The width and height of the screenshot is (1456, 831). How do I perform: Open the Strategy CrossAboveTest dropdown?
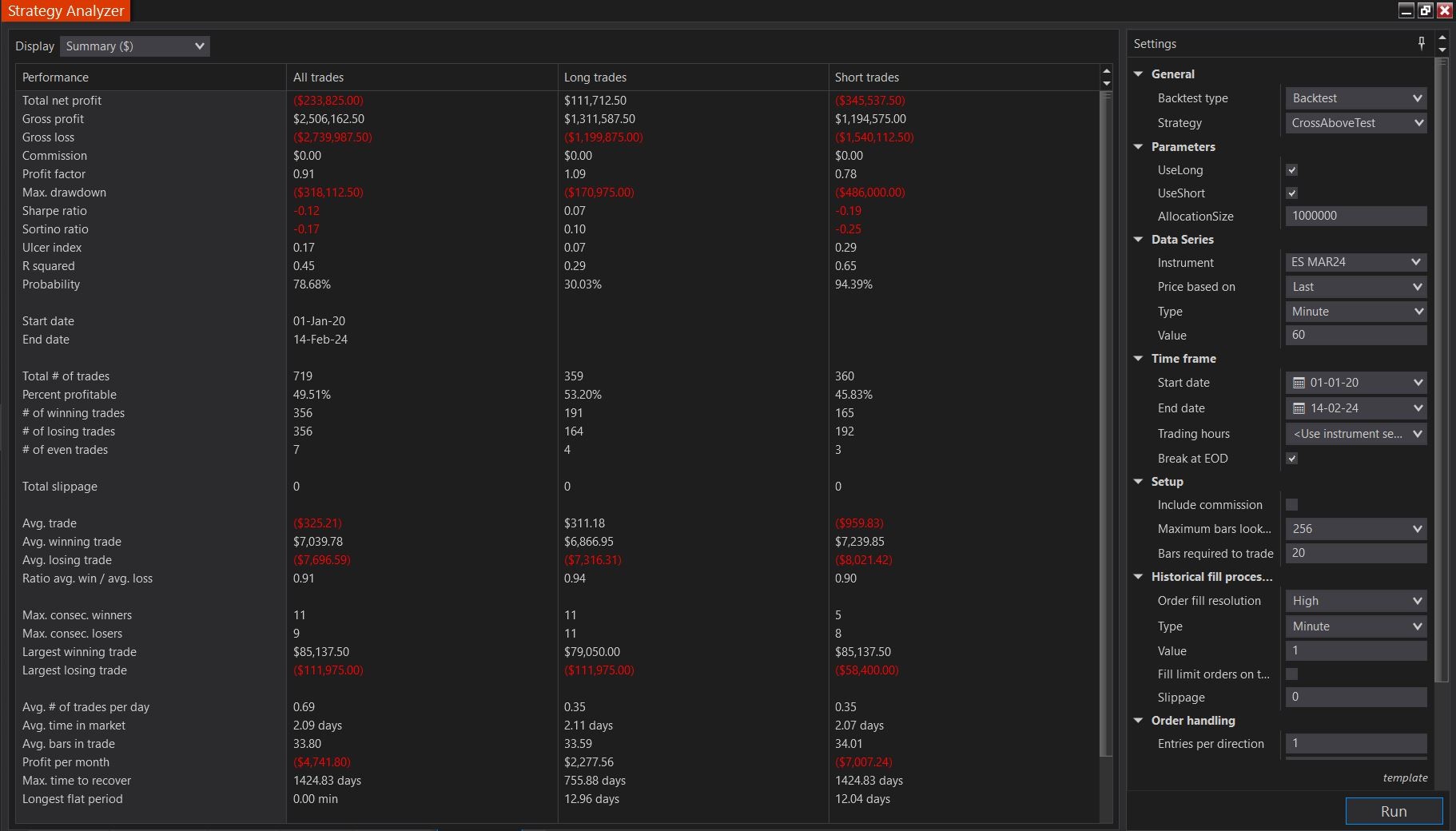(x=1355, y=123)
